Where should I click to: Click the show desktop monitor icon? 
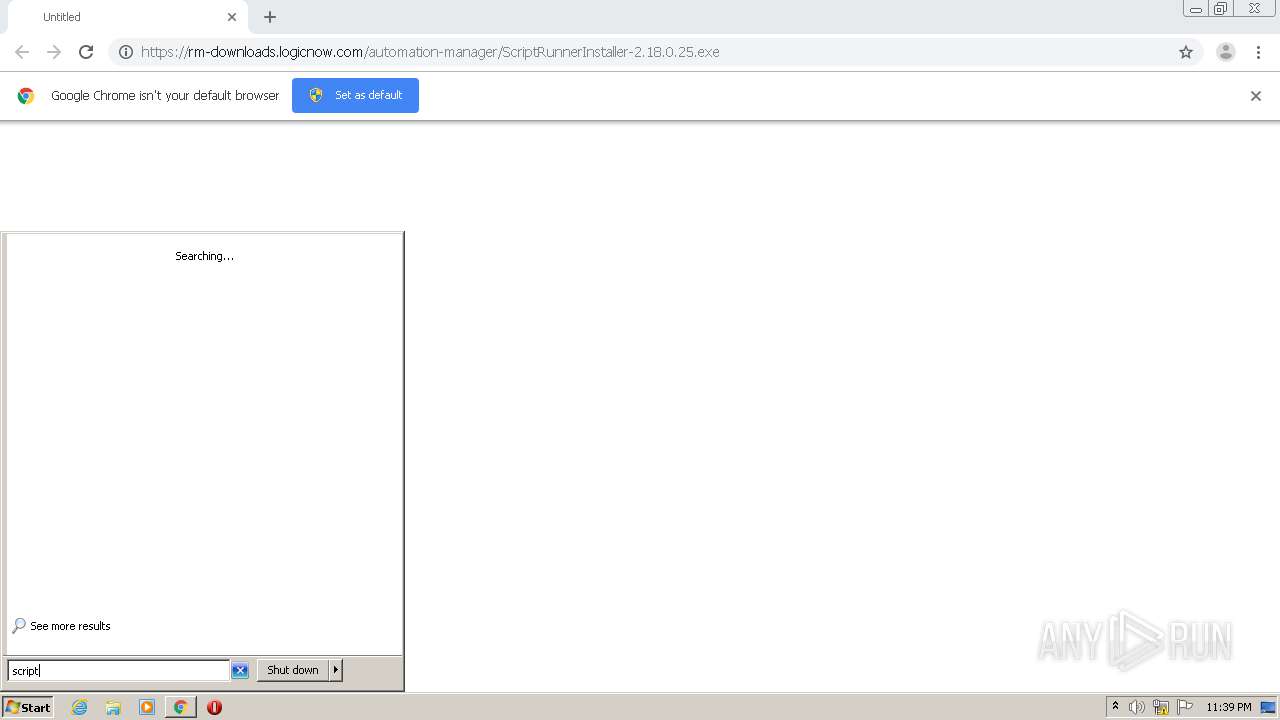[1268, 707]
